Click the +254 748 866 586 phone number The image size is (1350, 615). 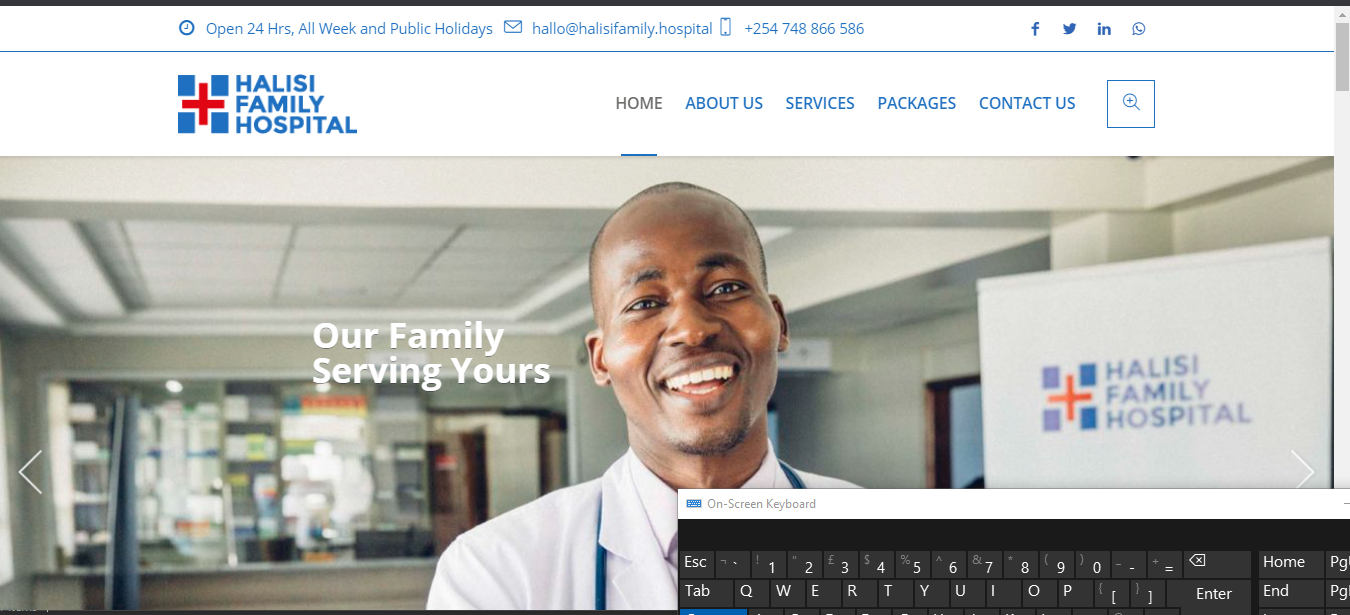[804, 29]
